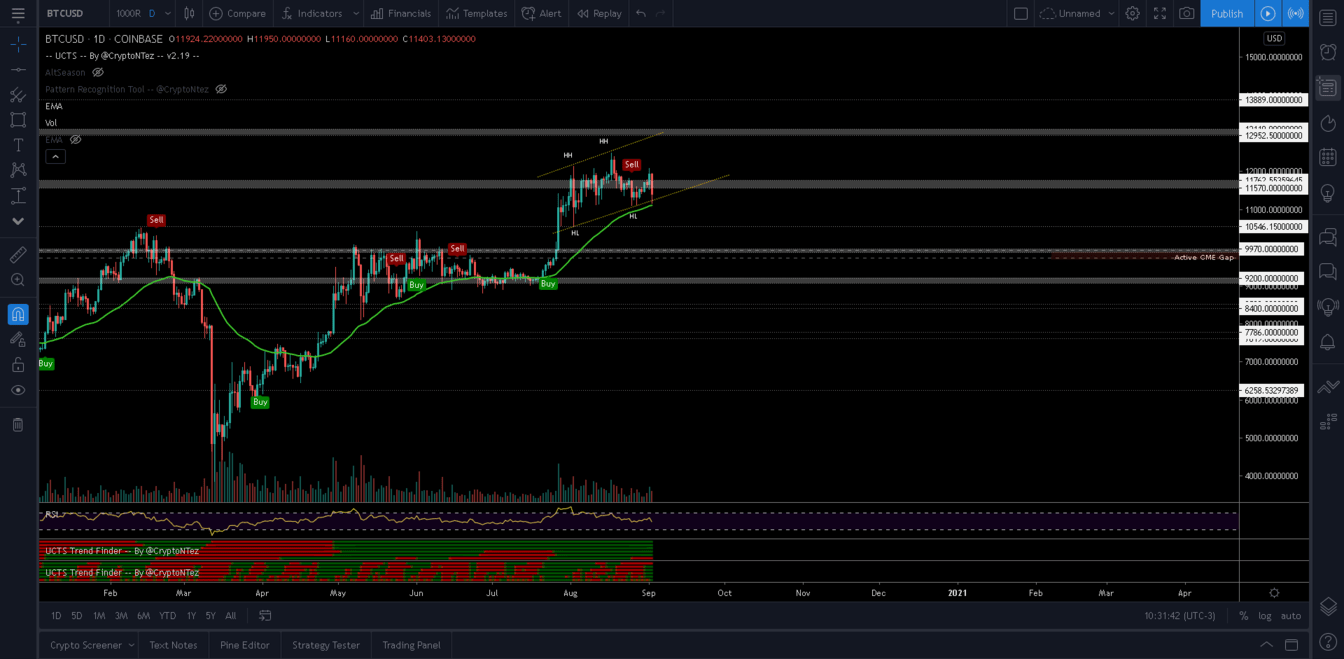Open the Unnamed layout dropdown
This screenshot has height=659, width=1344.
(x=1076, y=13)
